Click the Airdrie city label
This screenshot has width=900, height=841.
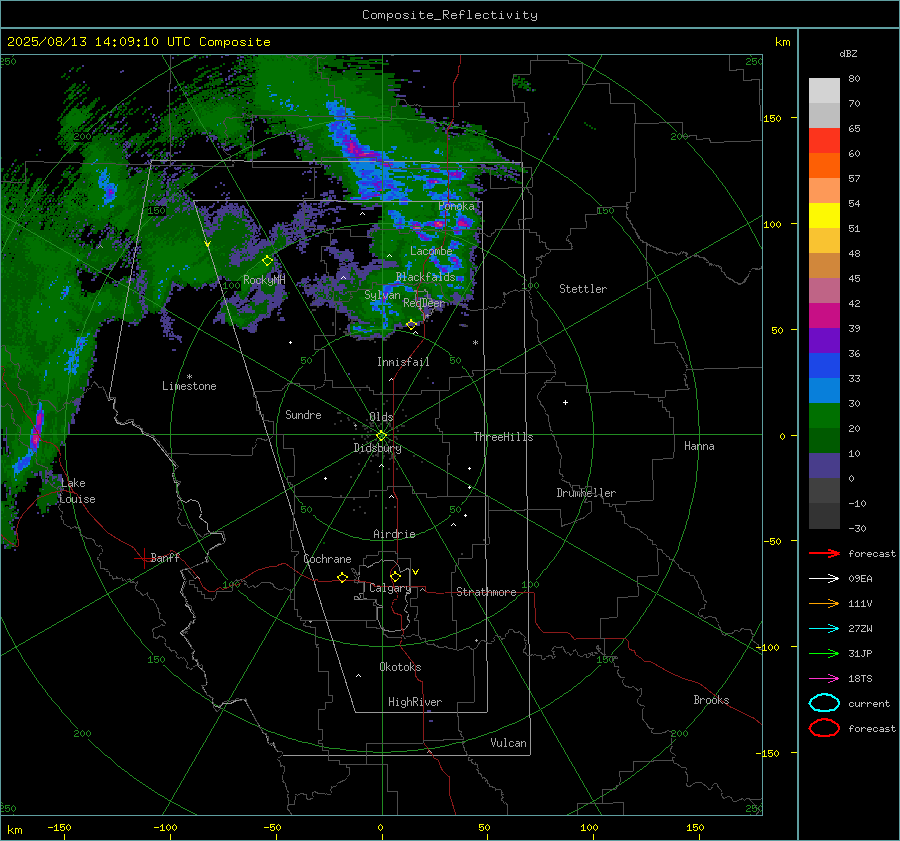pos(394,534)
